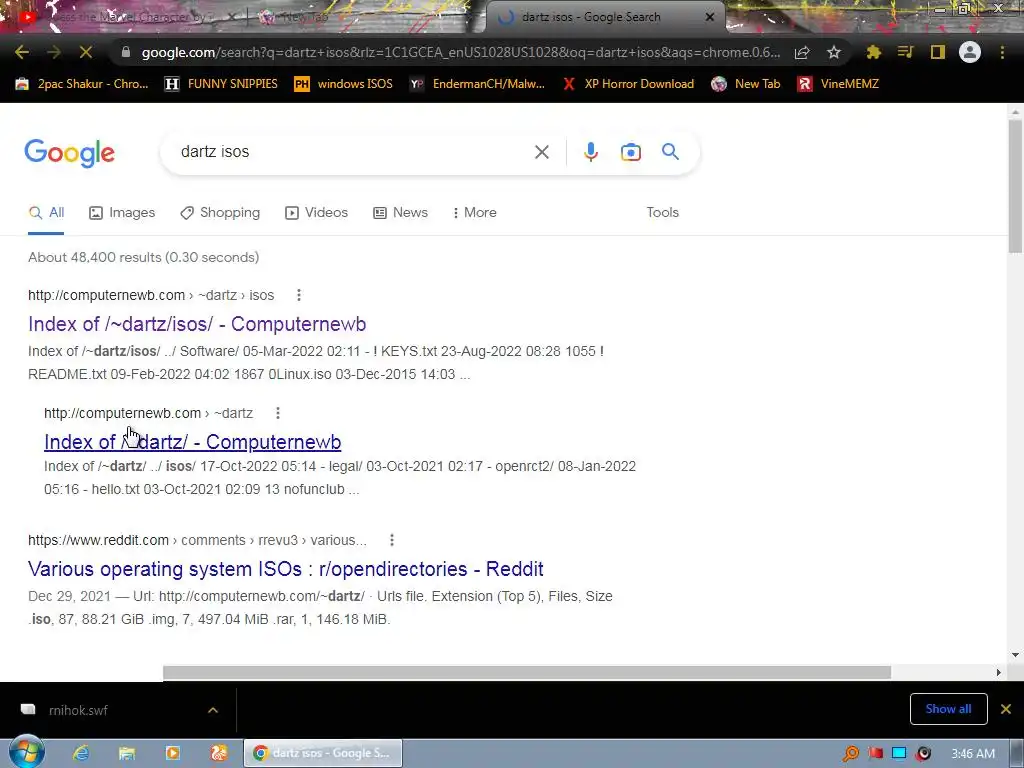Search by image with the camera icon

(x=630, y=152)
